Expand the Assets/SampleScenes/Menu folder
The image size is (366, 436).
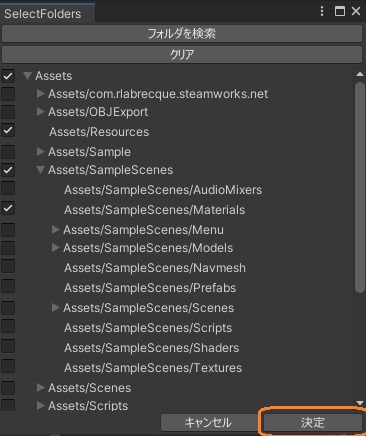pyautogui.click(x=56, y=229)
